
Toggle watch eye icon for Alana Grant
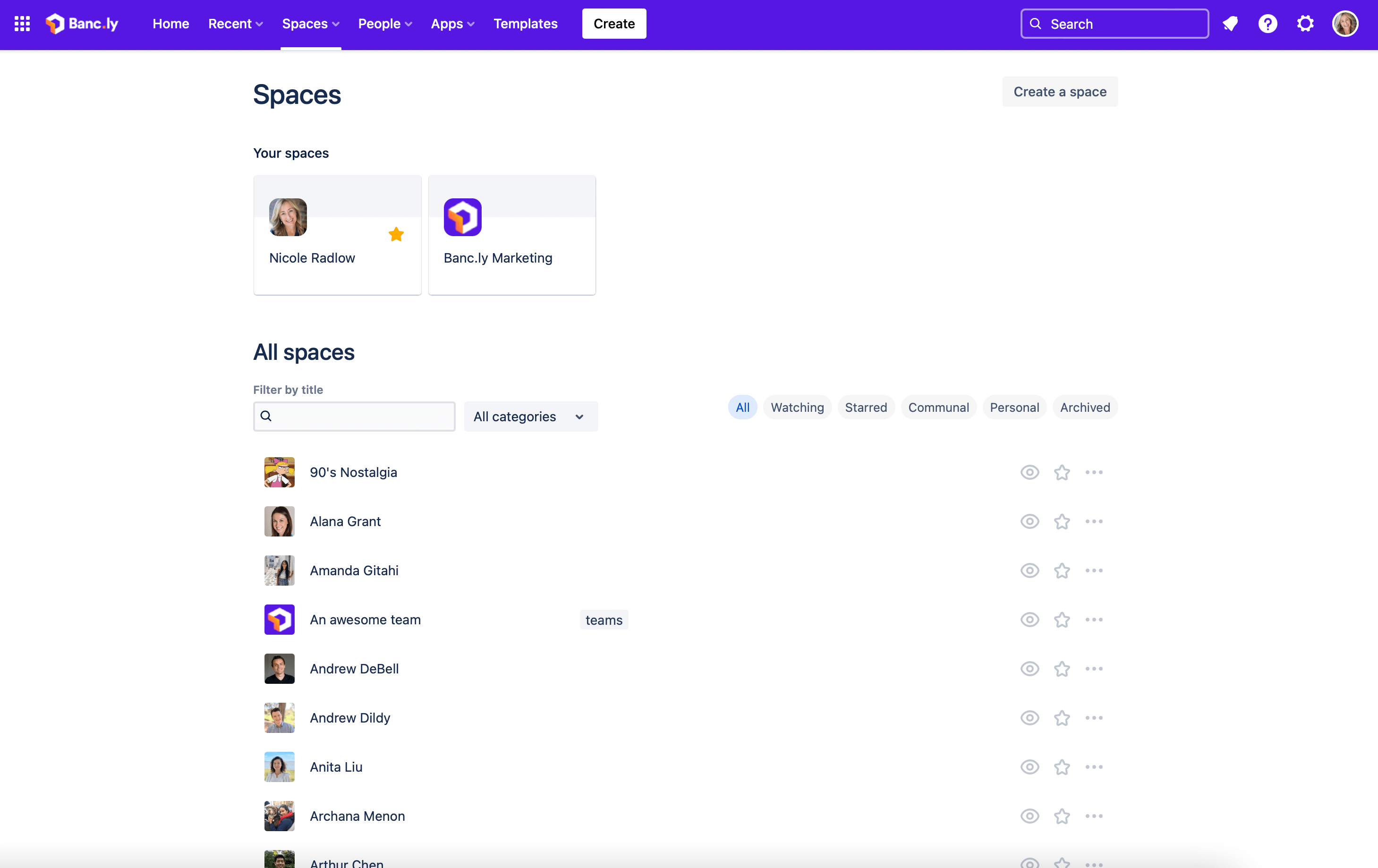(1029, 521)
